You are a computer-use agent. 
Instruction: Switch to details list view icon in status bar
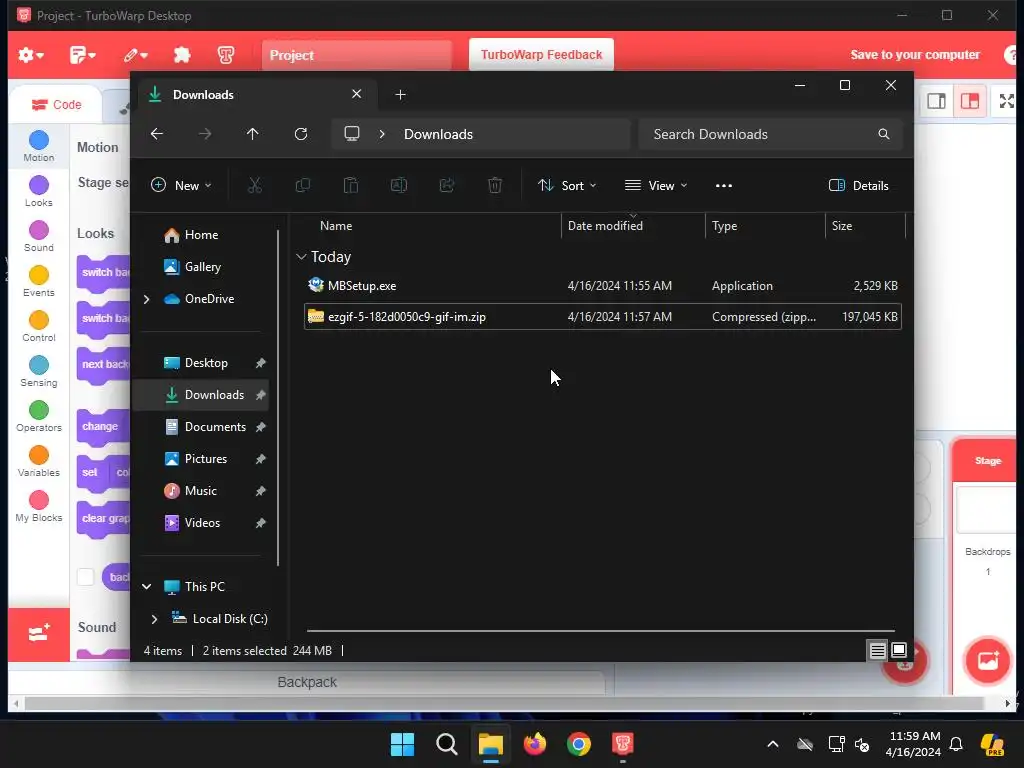pos(877,650)
